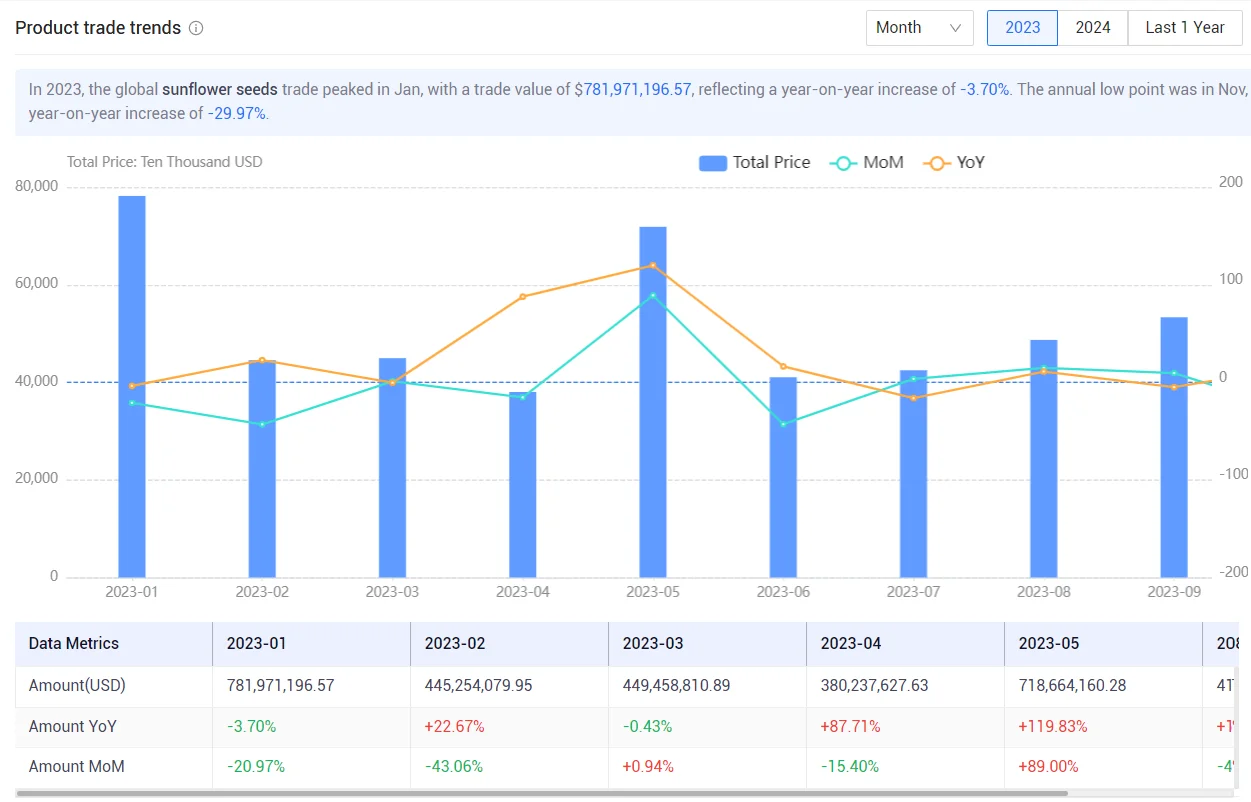Click the YoY orange circle legend marker
The height and width of the screenshot is (802, 1251).
point(935,163)
